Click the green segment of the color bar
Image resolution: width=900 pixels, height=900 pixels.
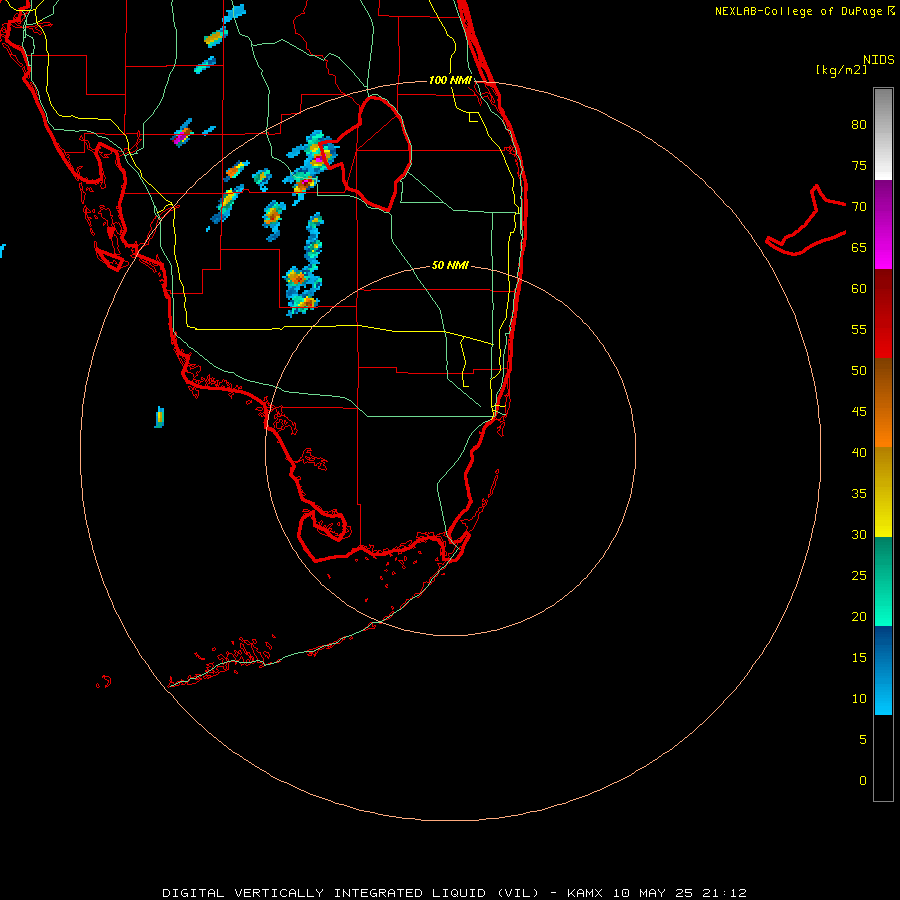pos(883,581)
